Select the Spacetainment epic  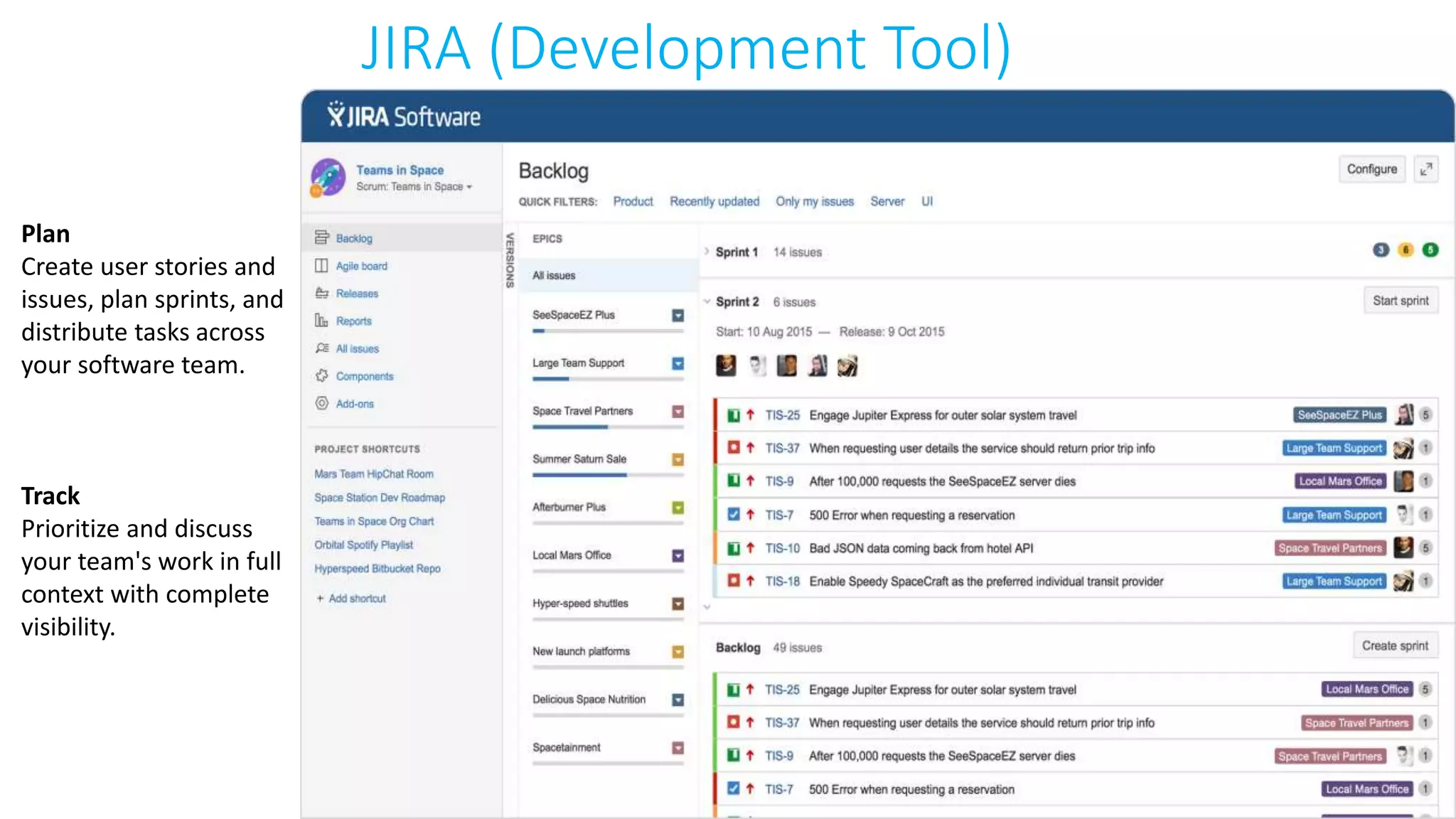coord(567,747)
